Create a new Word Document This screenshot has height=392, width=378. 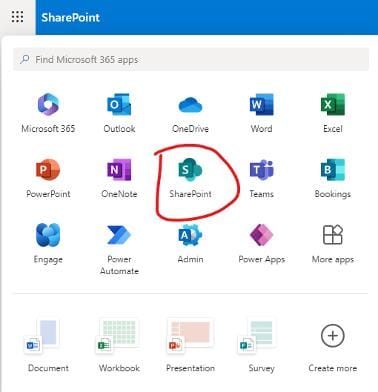pos(48,346)
